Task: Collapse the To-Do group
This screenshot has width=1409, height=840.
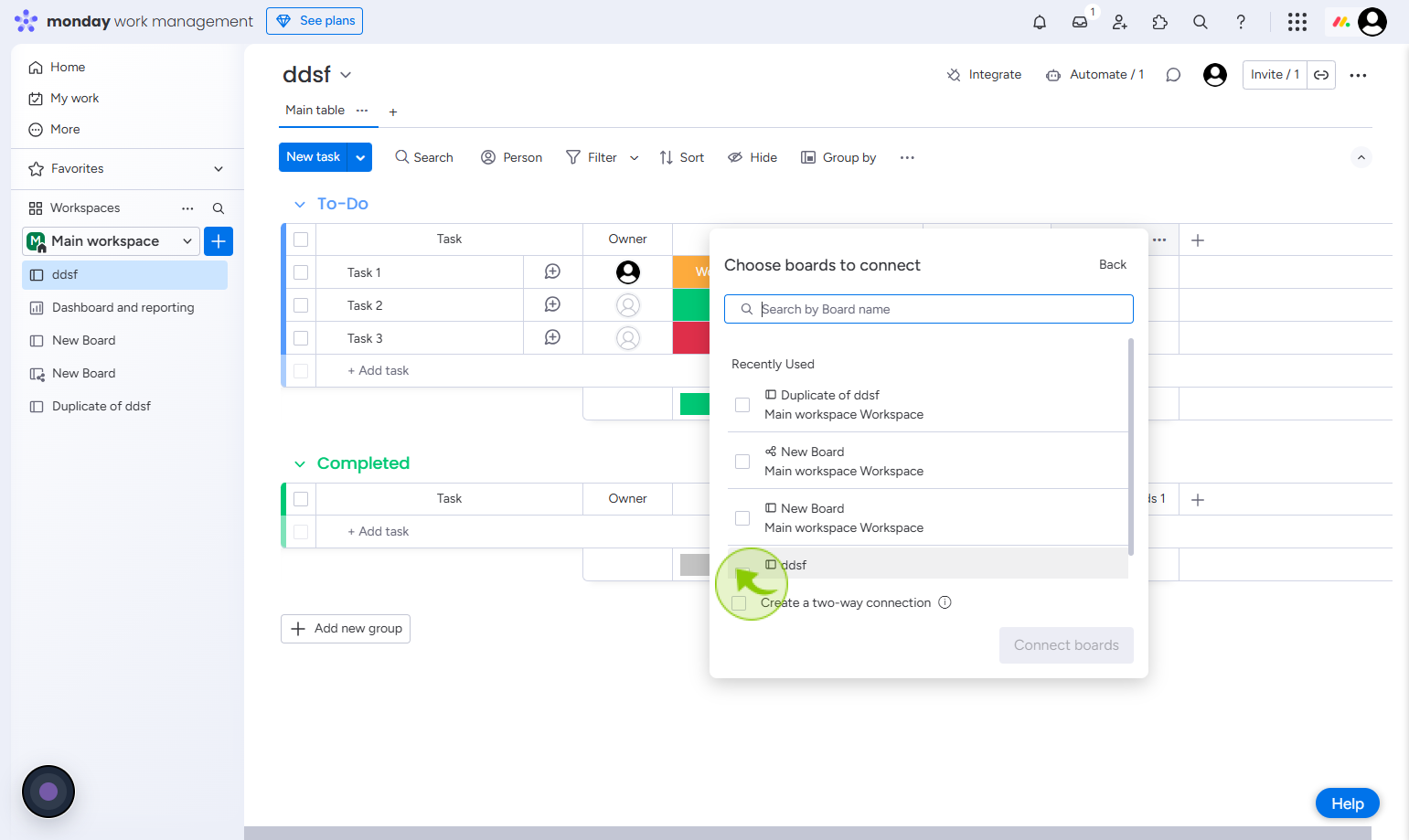Action: pyautogui.click(x=299, y=205)
